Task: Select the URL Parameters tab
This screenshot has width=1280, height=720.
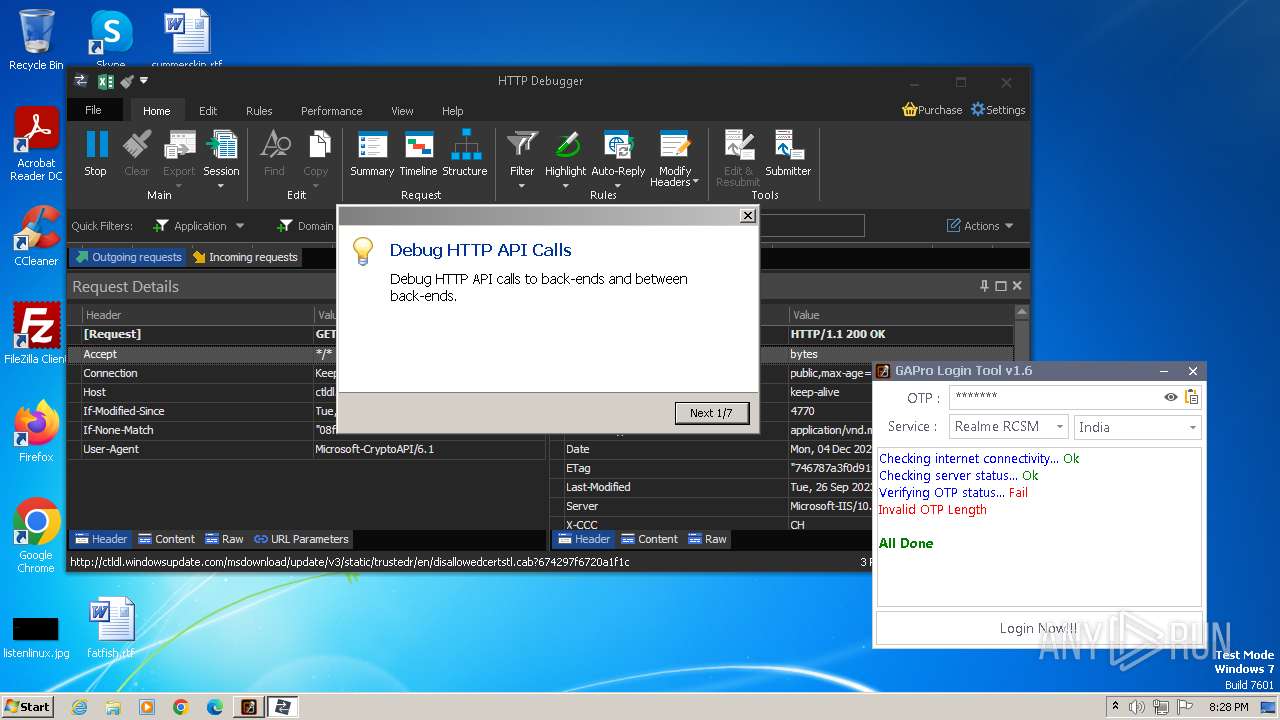Action: (301, 539)
